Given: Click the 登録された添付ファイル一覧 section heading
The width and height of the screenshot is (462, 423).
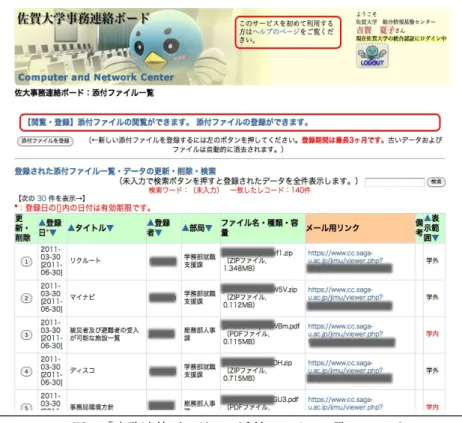Looking at the screenshot, I should [115, 171].
